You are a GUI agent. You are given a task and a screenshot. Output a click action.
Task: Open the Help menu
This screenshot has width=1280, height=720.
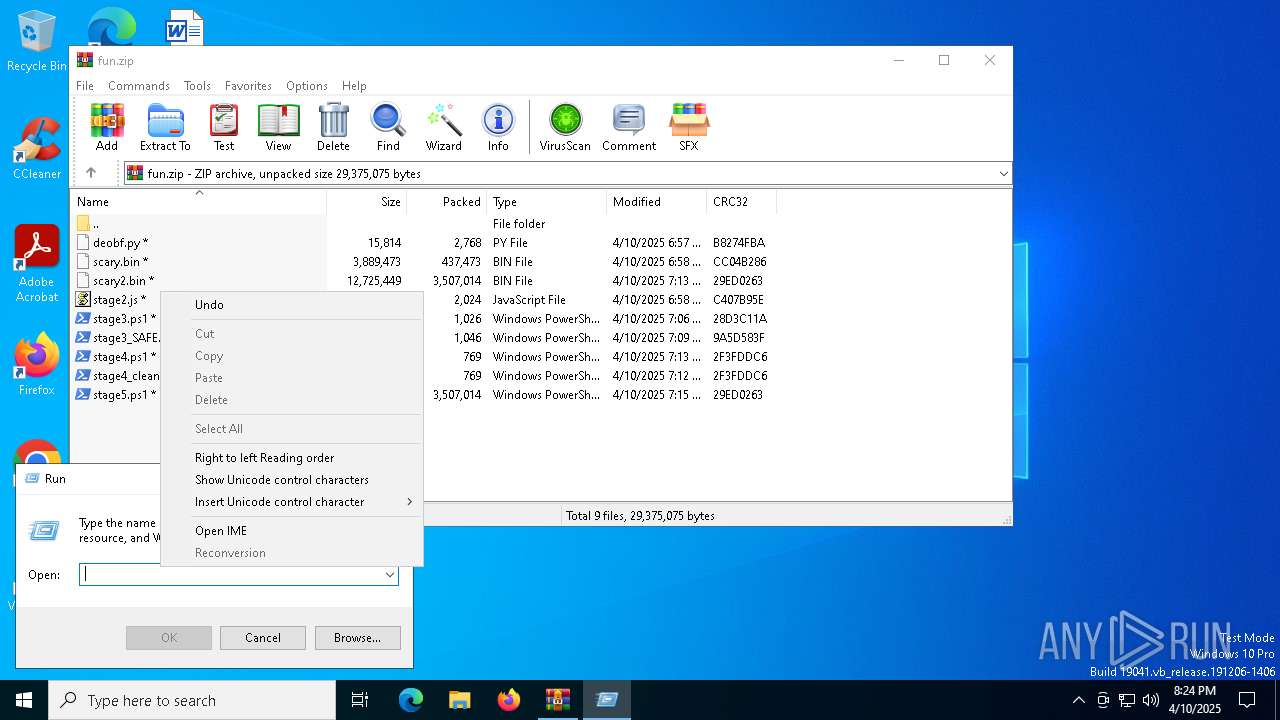[354, 86]
